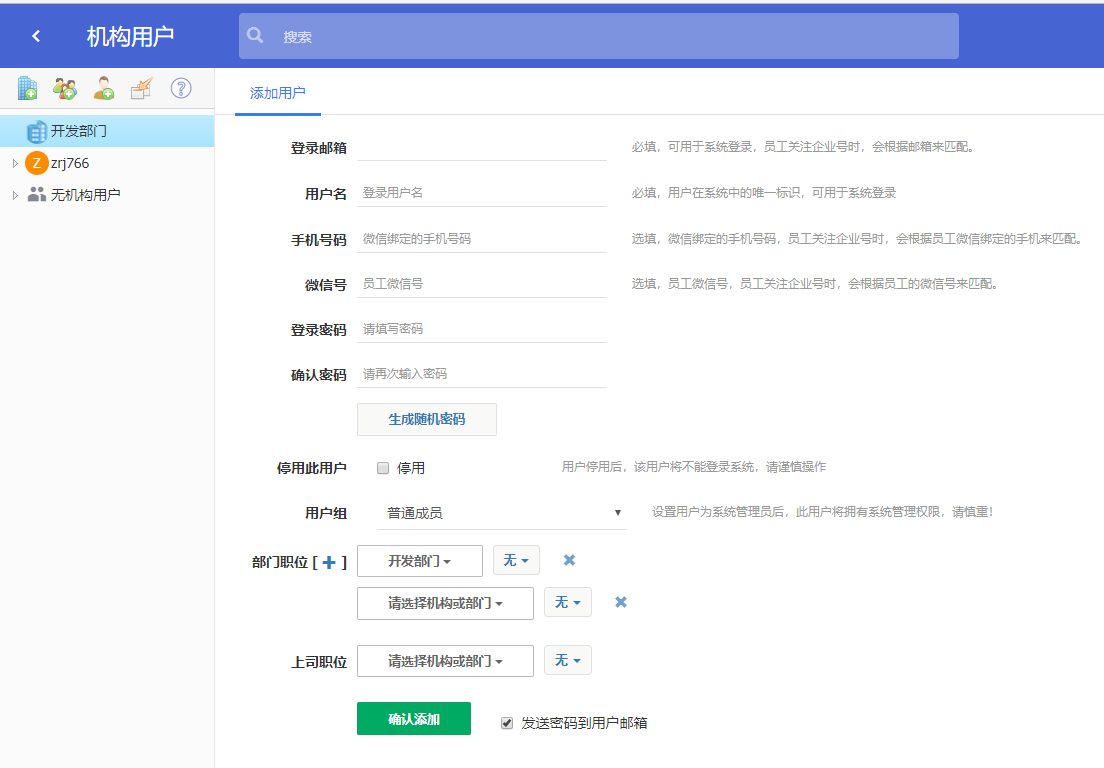Click the blue plus next to 部门职位
The height and width of the screenshot is (768, 1104).
(329, 562)
